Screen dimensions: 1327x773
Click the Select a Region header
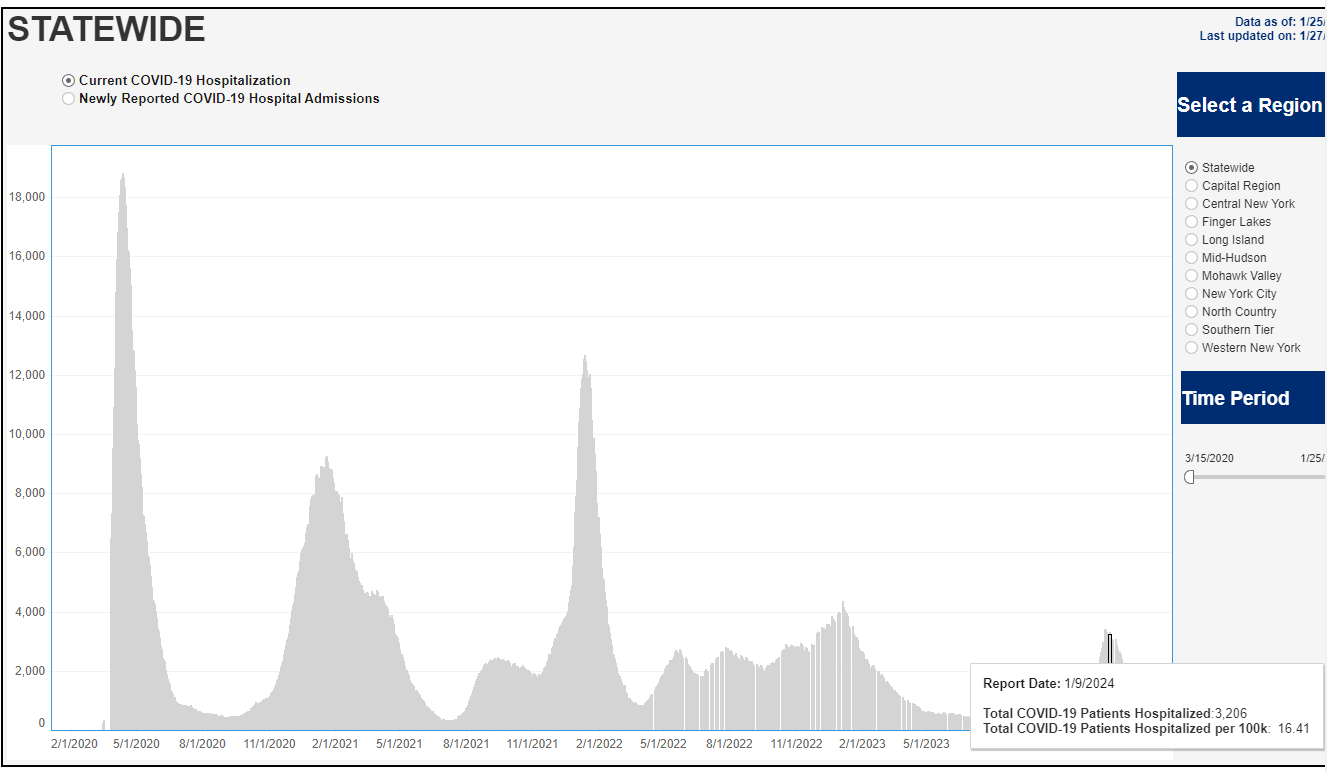pos(1250,105)
